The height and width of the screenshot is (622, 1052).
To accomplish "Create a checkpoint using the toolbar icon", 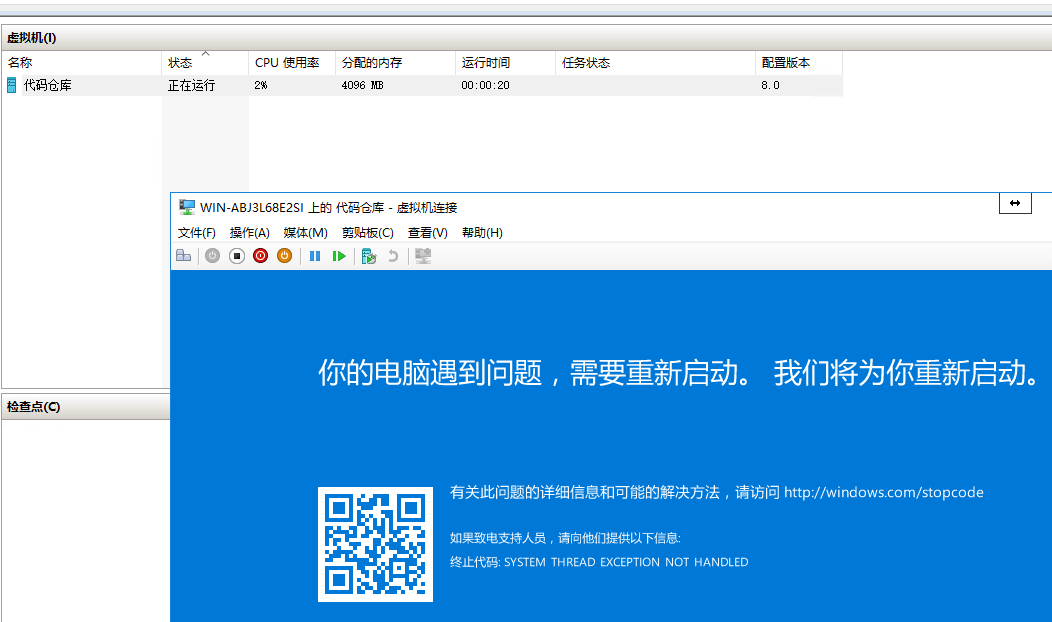I will point(369,256).
